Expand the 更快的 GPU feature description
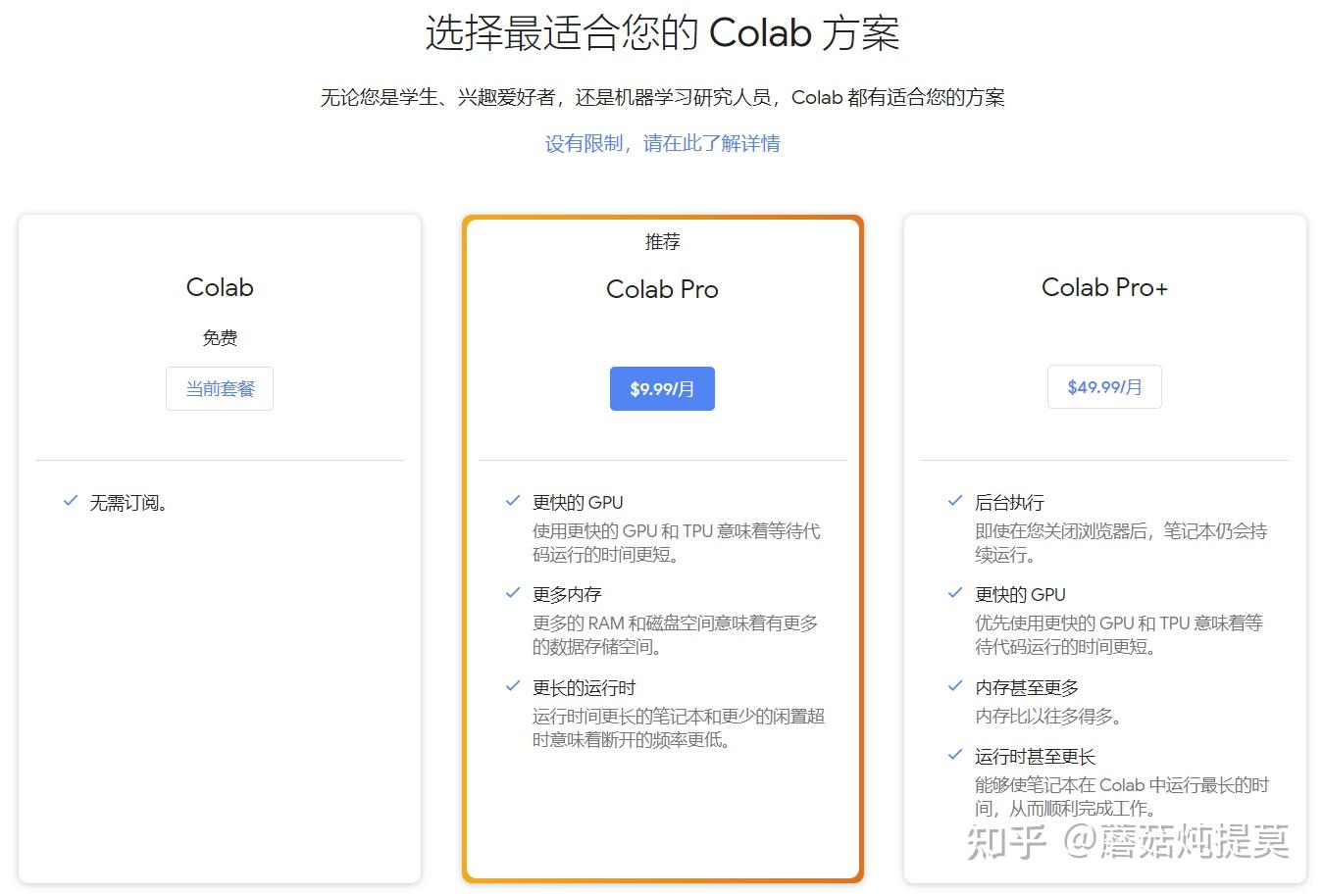 (578, 502)
